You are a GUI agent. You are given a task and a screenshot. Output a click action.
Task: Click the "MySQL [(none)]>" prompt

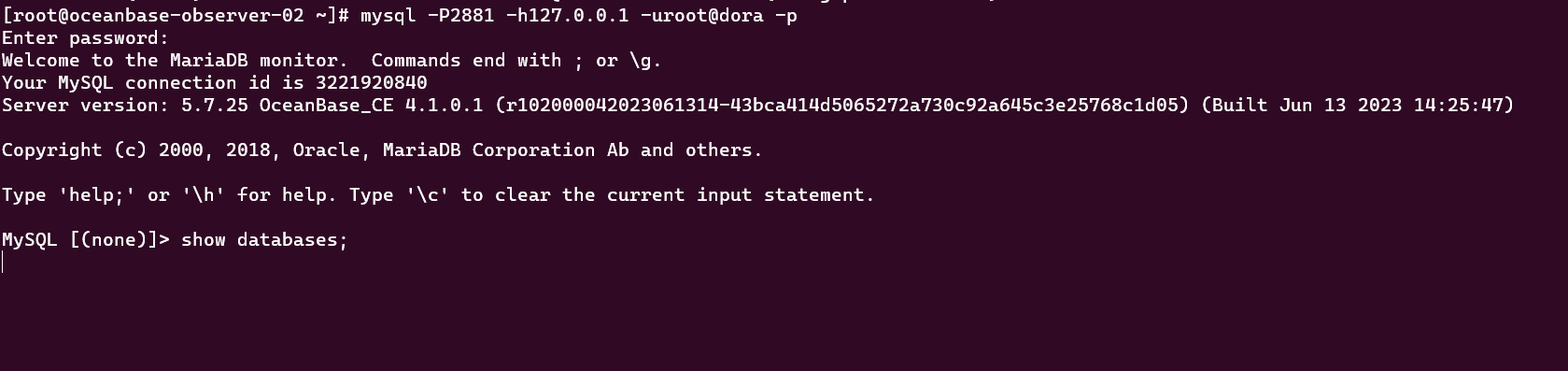tap(86, 240)
